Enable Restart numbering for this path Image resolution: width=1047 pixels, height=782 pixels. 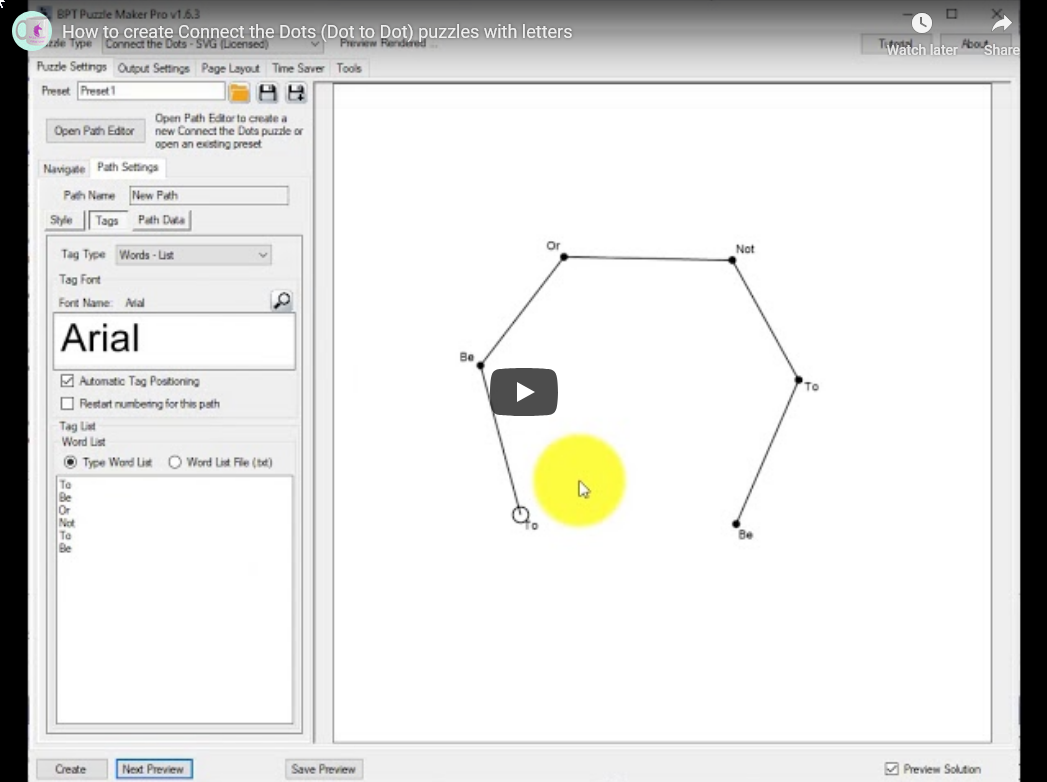tap(67, 403)
